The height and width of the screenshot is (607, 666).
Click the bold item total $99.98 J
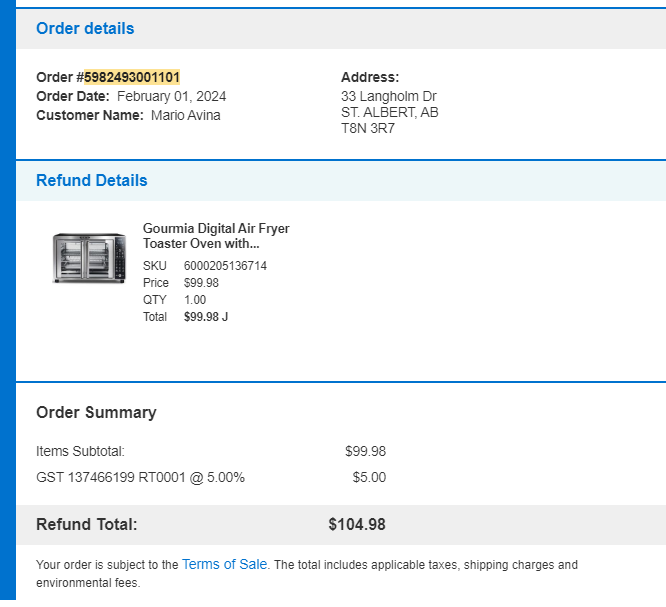click(x=206, y=317)
